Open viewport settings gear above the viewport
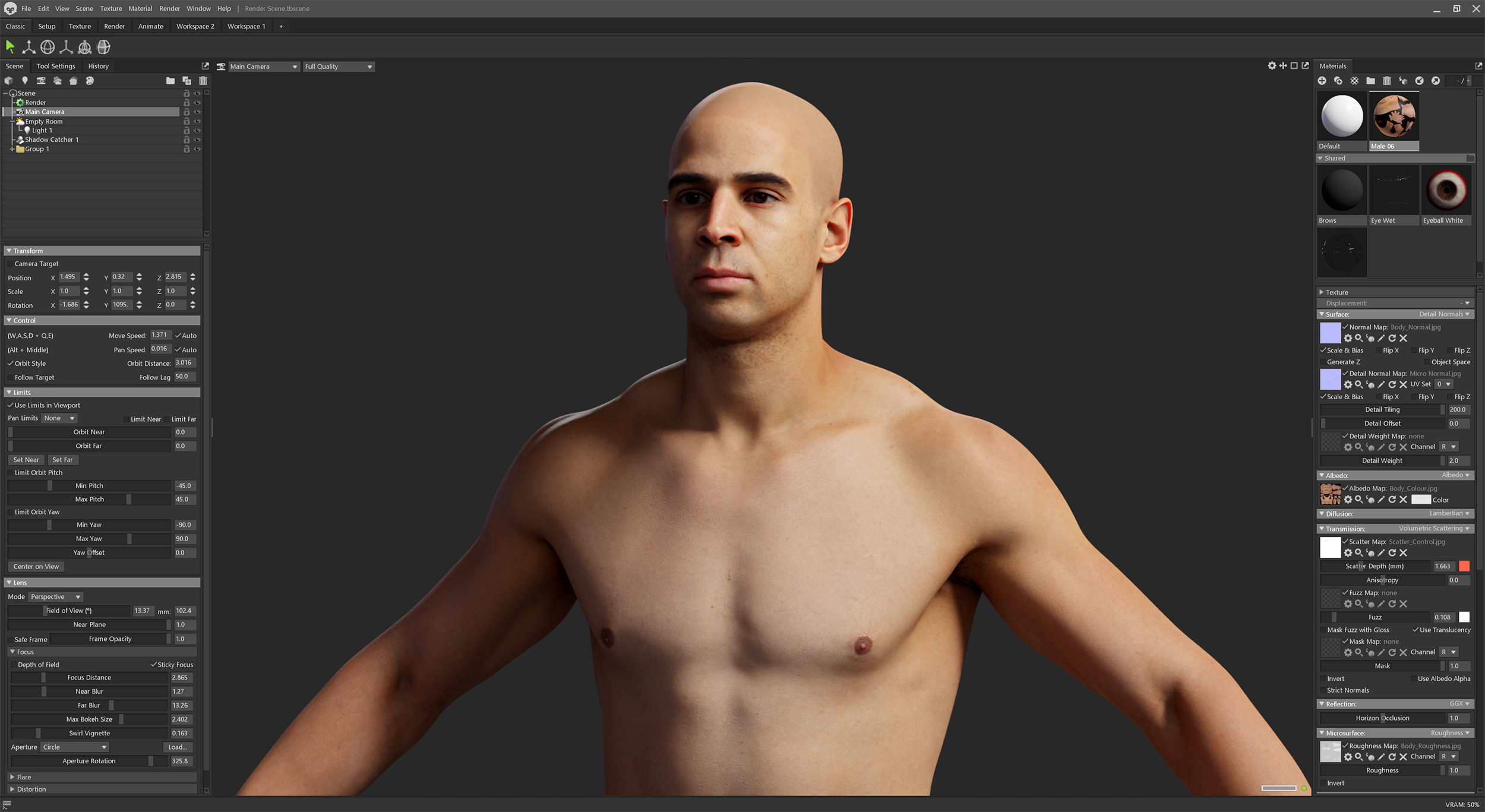This screenshot has width=1485, height=812. [1272, 66]
